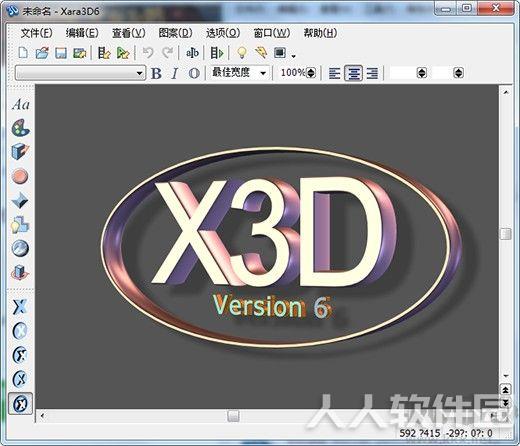Start animation with the play icon

217,53
